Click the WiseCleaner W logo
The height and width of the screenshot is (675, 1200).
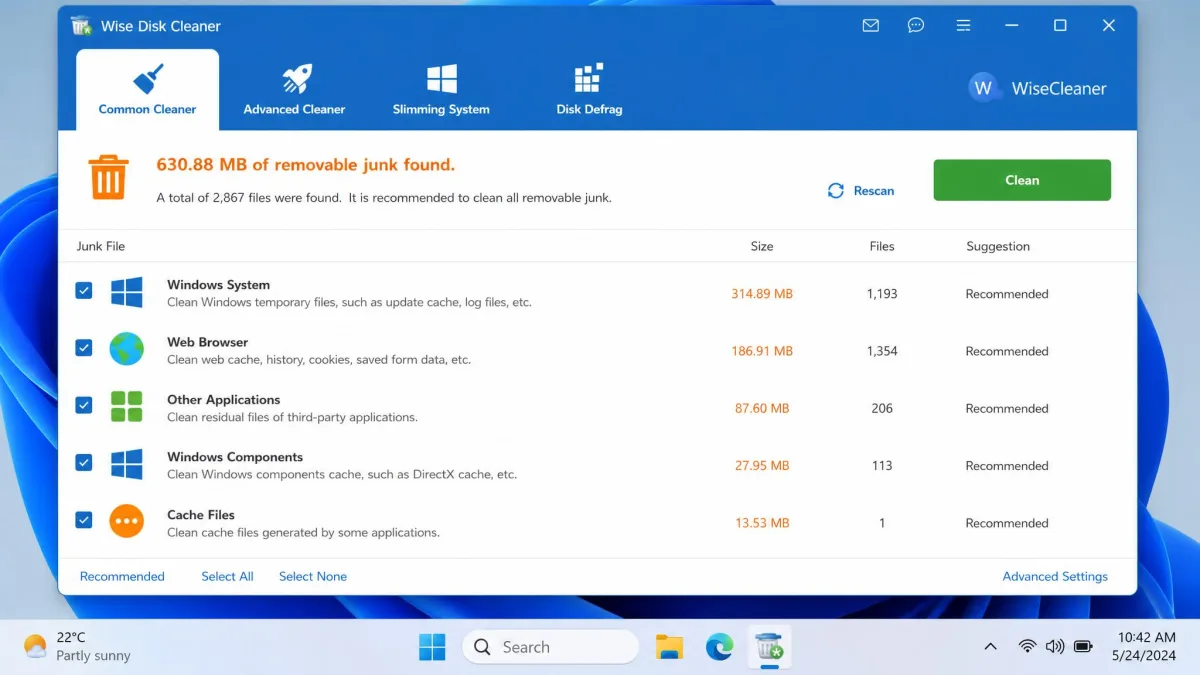(x=984, y=88)
